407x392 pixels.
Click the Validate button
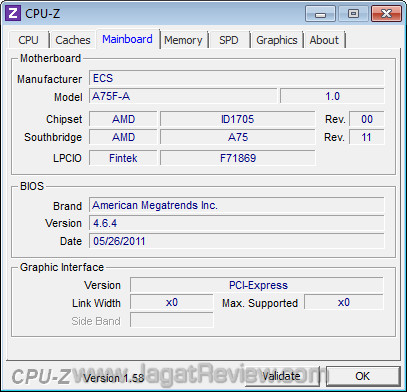click(x=281, y=376)
